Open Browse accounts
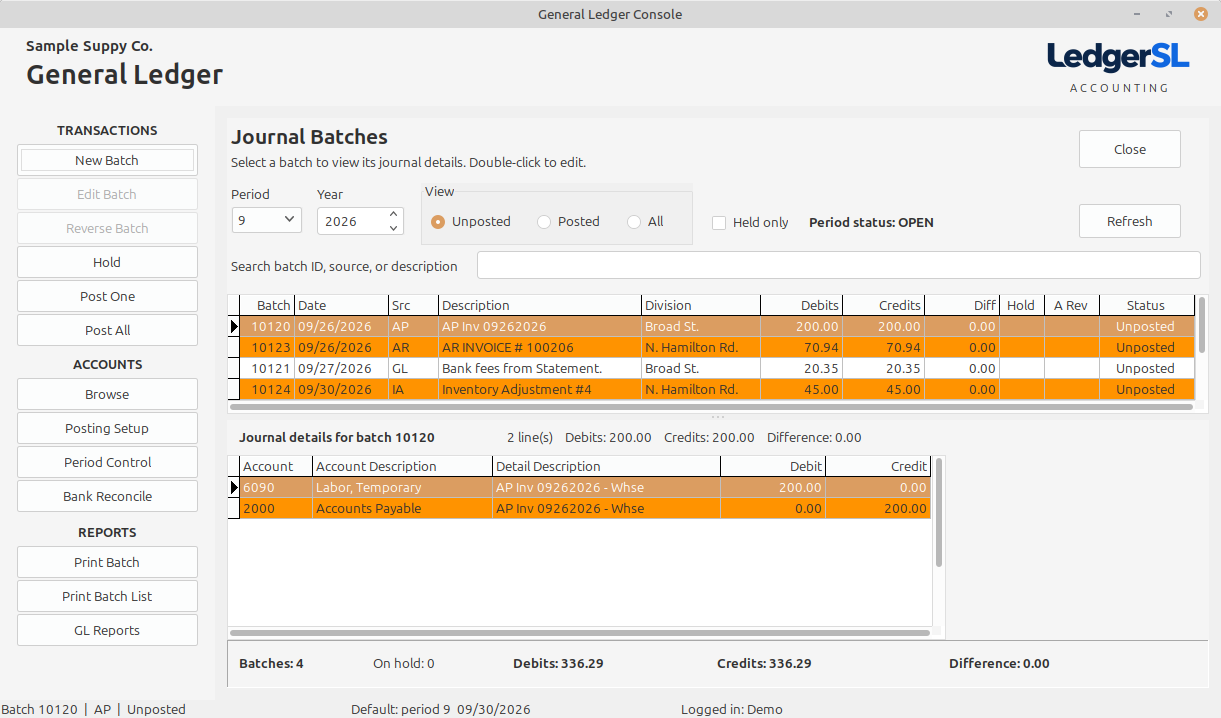The image size is (1221, 718). 107,394
